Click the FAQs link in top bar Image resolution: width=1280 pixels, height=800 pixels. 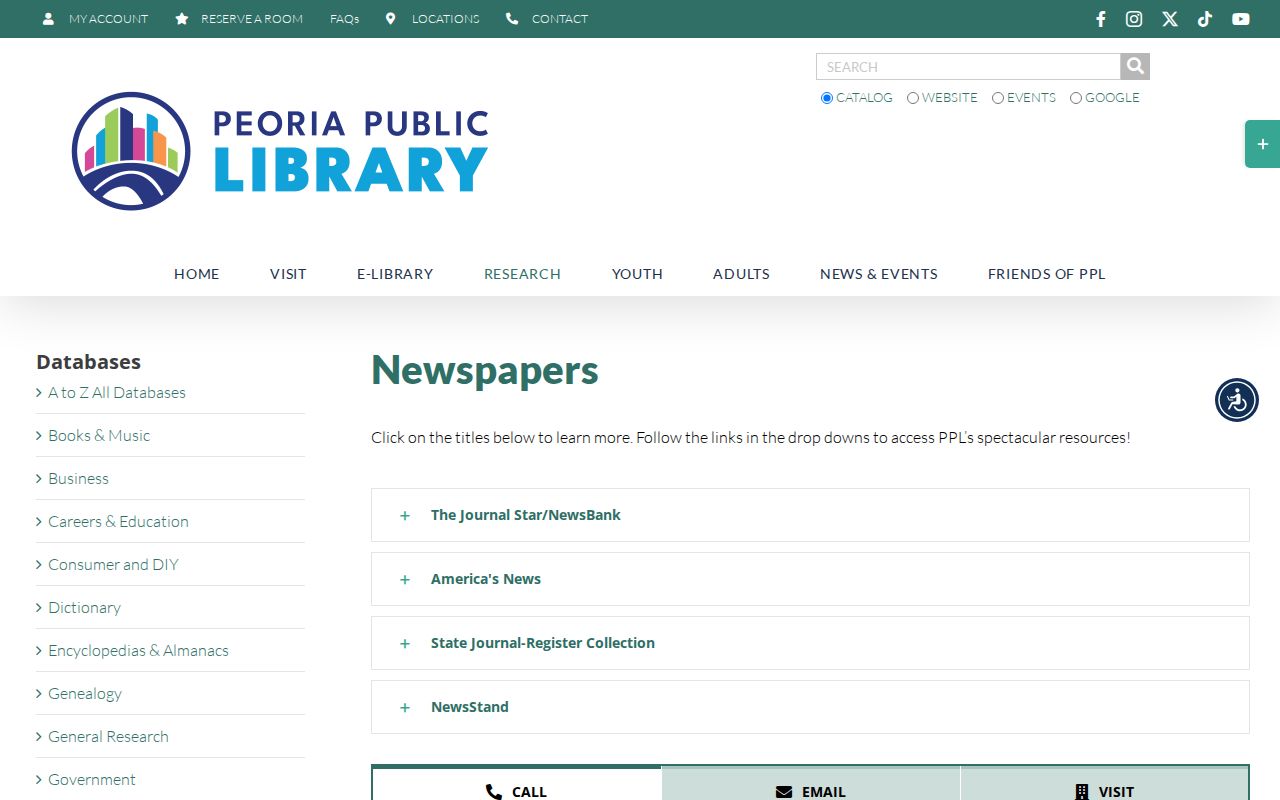point(344,19)
